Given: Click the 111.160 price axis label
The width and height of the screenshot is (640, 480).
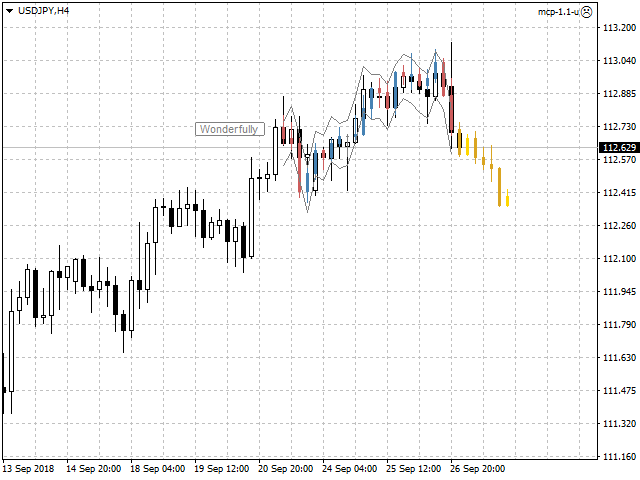Looking at the screenshot, I should coord(618,457).
